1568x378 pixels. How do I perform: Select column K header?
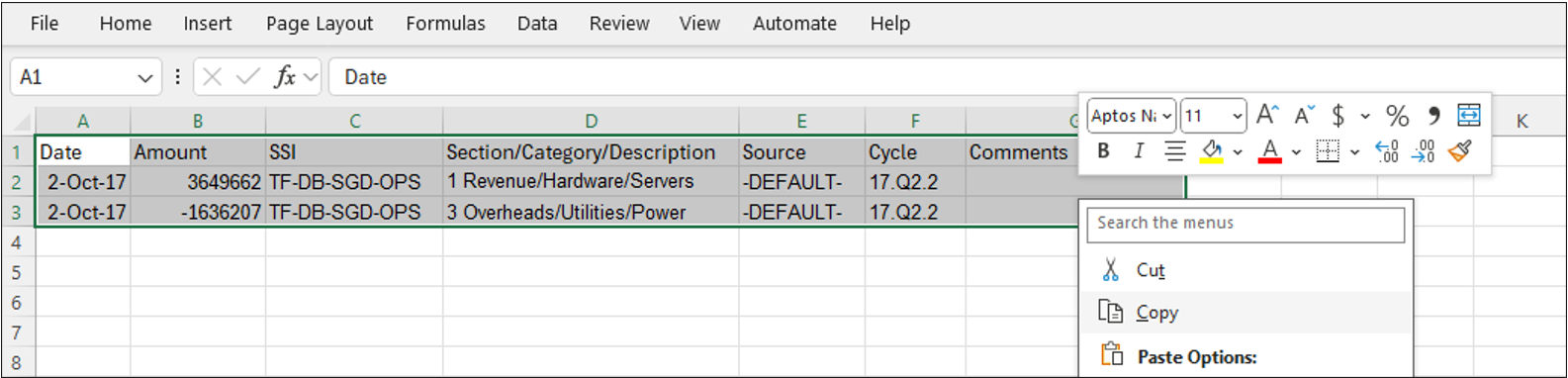click(1522, 122)
